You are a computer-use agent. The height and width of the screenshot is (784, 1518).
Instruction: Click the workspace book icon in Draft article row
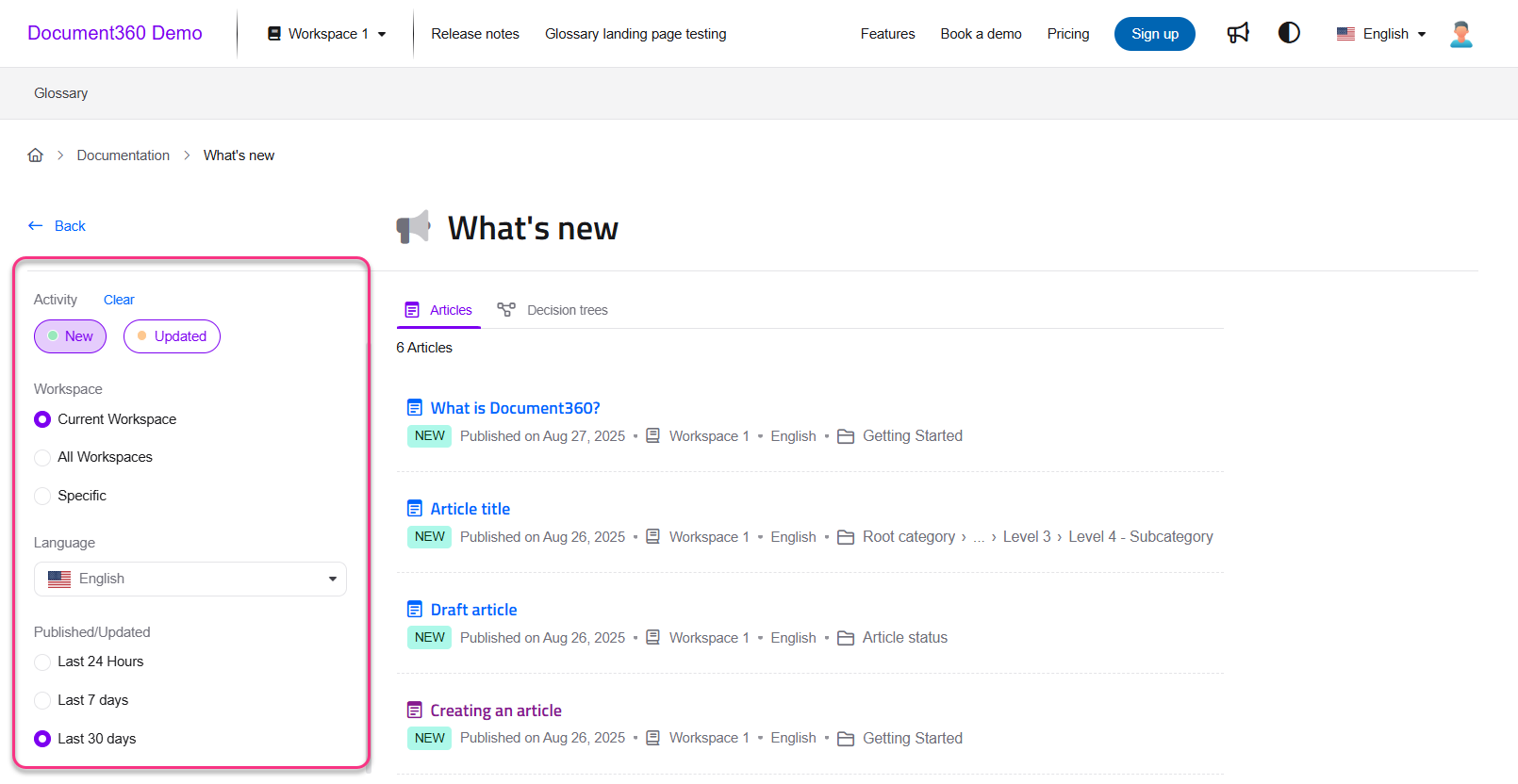652,638
